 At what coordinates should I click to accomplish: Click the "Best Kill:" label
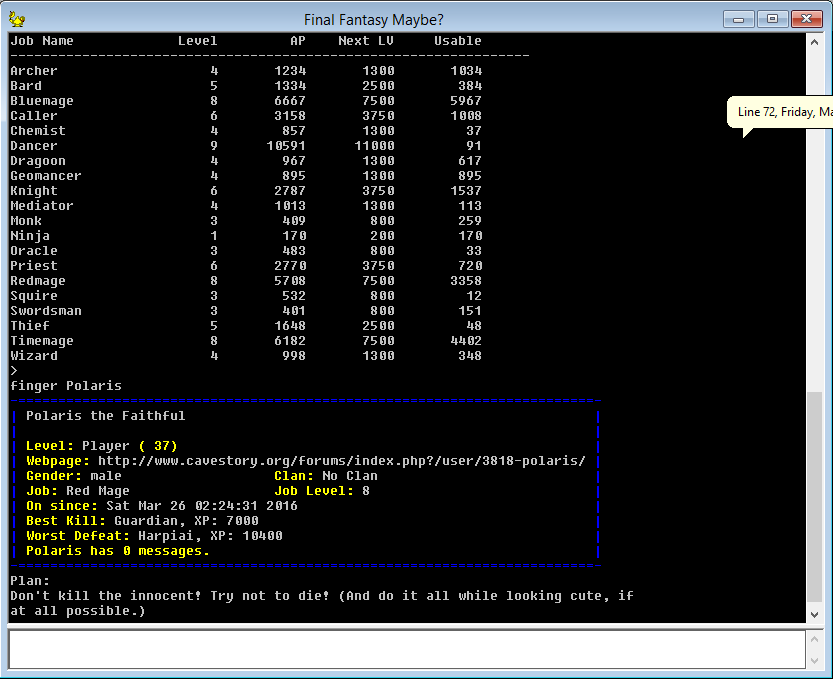point(66,521)
